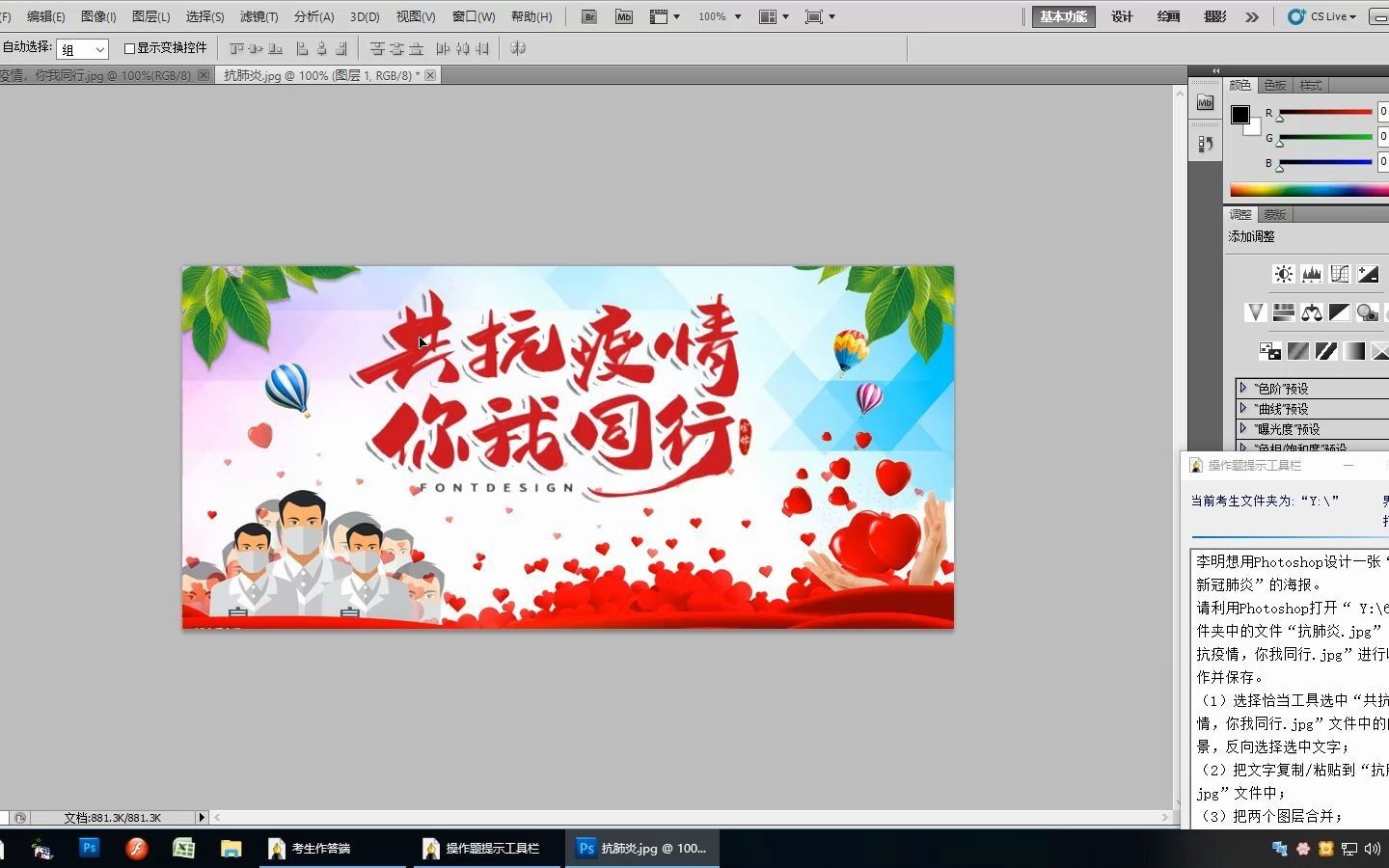Select the Color Balance adjustment icon
The image size is (1389, 868).
[1311, 312]
